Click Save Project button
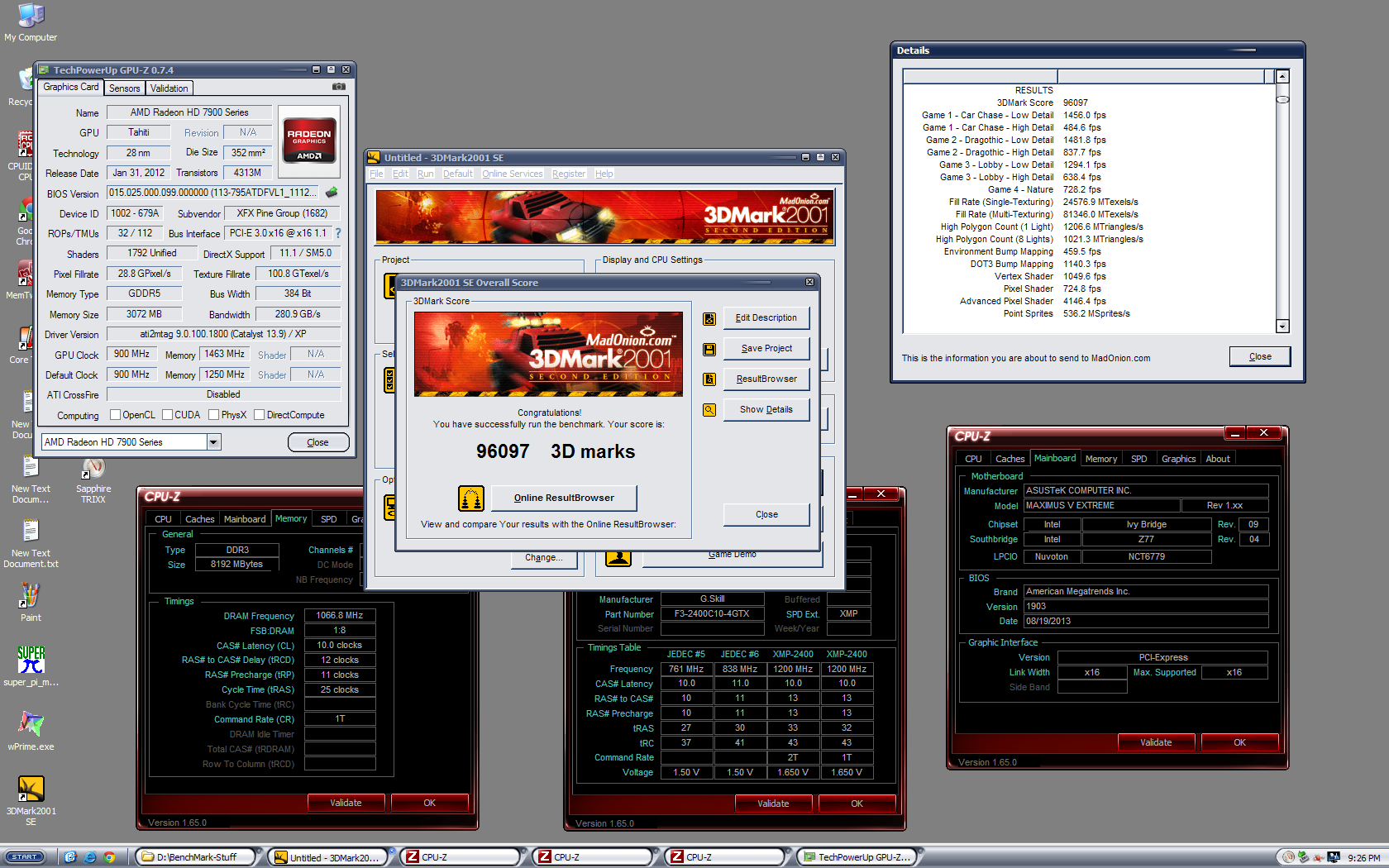This screenshot has height=868, width=1389. (x=766, y=349)
